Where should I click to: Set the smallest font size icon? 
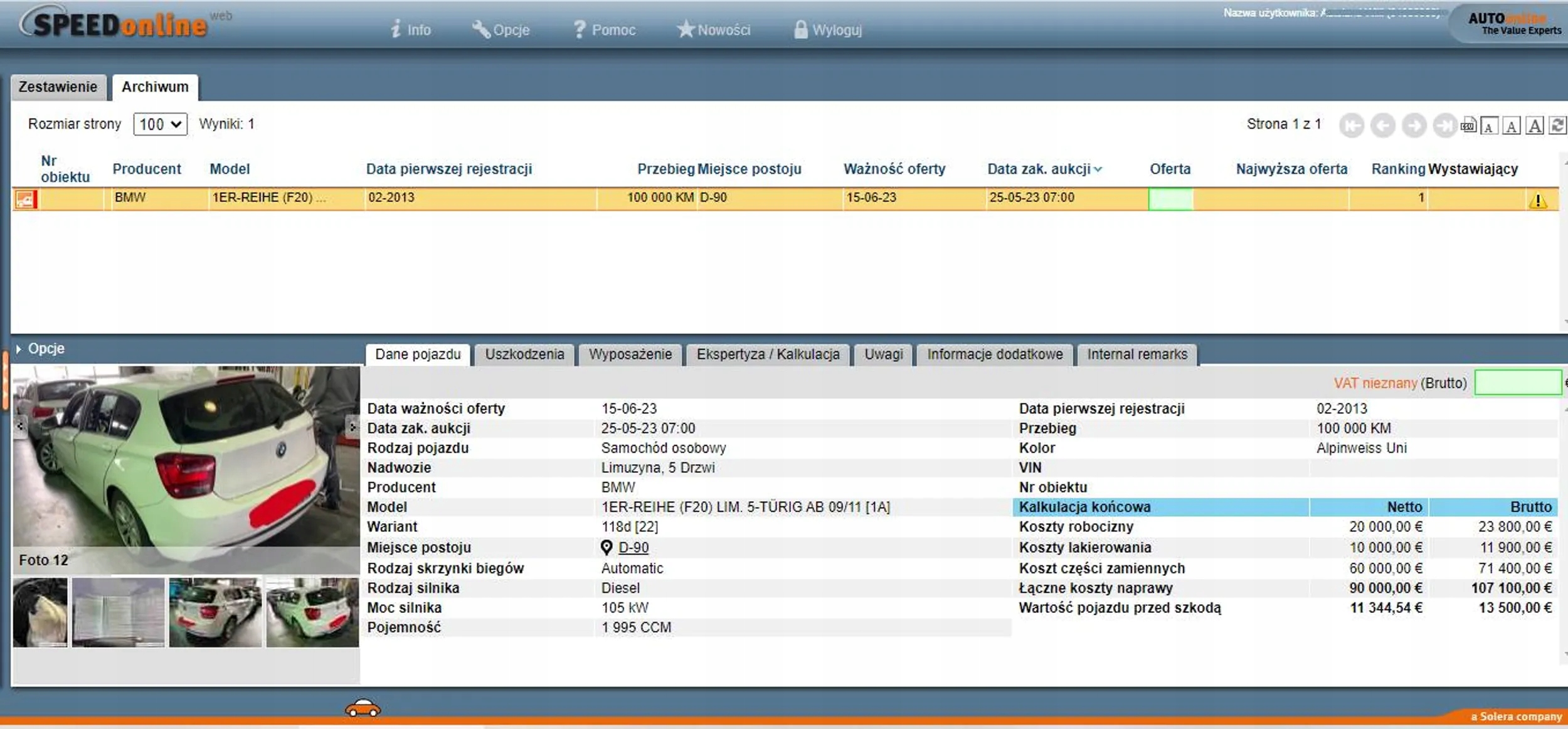click(x=1489, y=126)
